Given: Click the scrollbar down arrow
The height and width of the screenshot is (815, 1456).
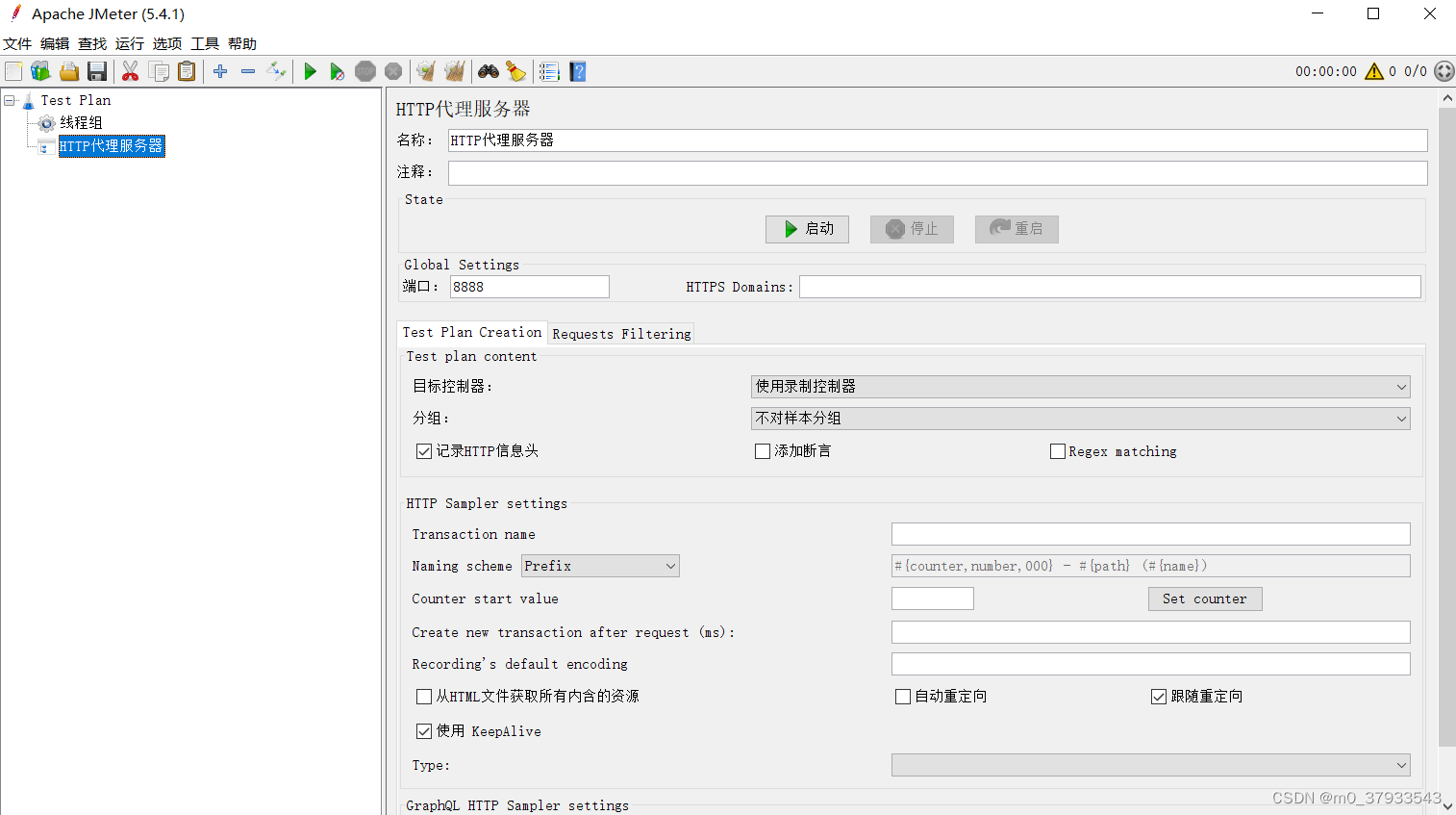Looking at the screenshot, I should 1446,806.
